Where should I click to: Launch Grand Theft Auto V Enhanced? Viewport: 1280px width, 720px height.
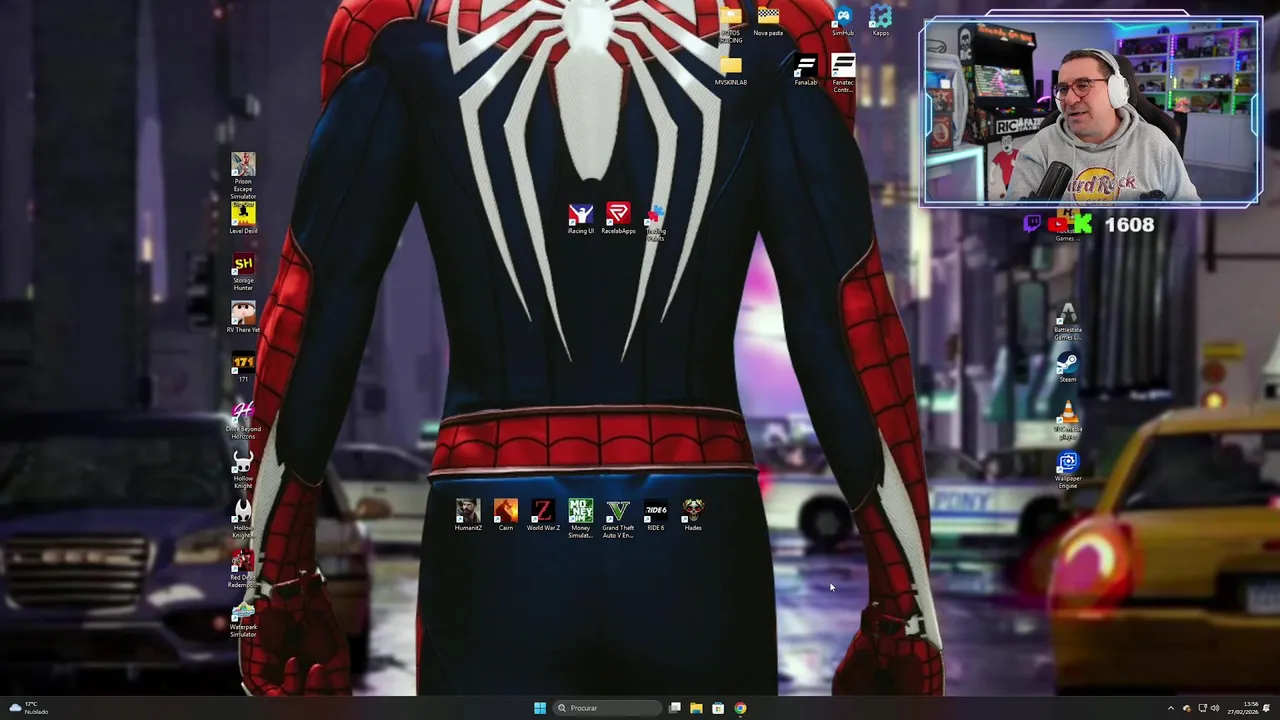click(x=618, y=520)
